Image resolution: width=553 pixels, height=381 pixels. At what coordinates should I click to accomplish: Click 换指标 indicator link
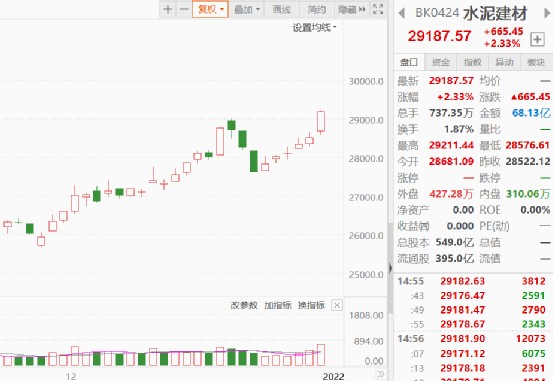pyautogui.click(x=311, y=305)
